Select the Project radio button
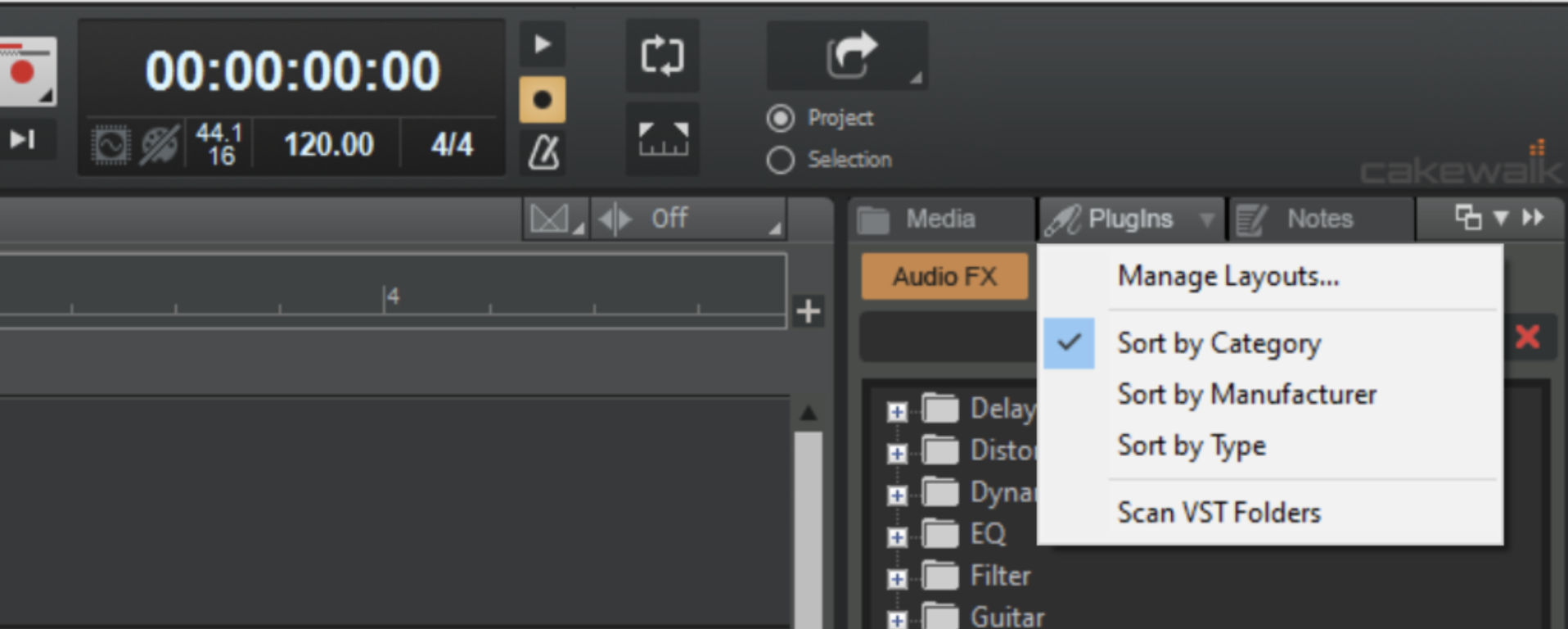This screenshot has width=1568, height=629. click(781, 119)
